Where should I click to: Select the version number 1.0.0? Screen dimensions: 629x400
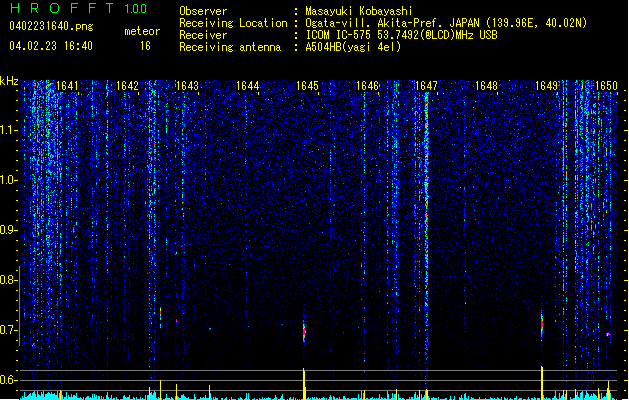tap(135, 9)
